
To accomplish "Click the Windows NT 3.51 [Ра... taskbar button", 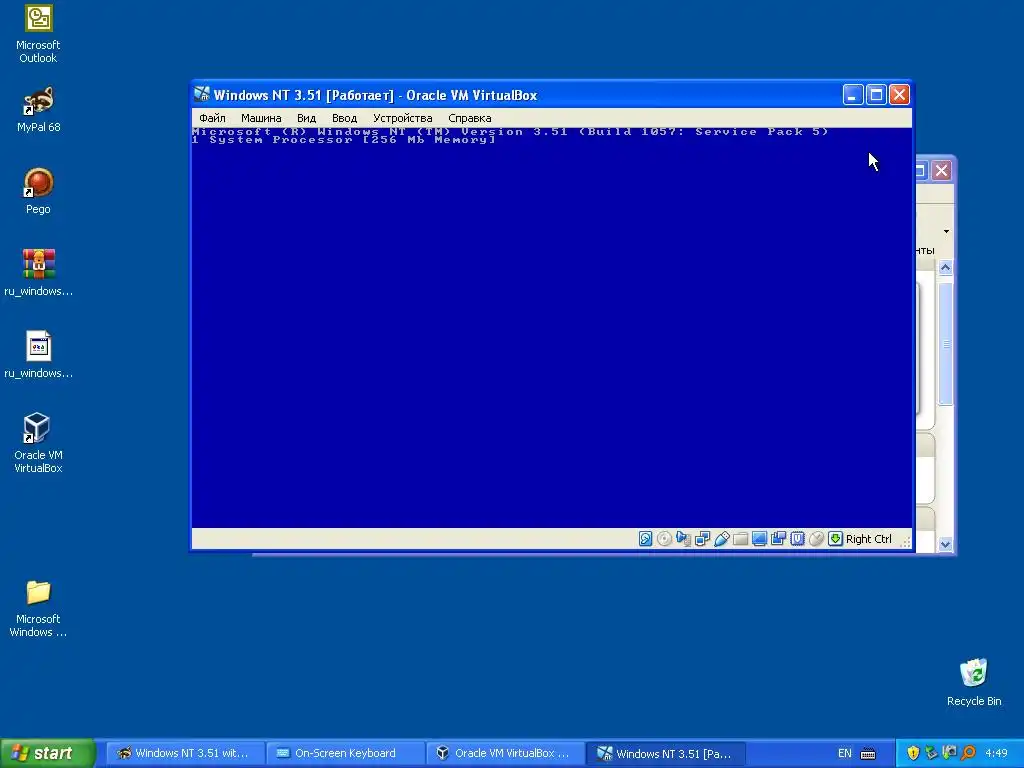I will point(666,753).
